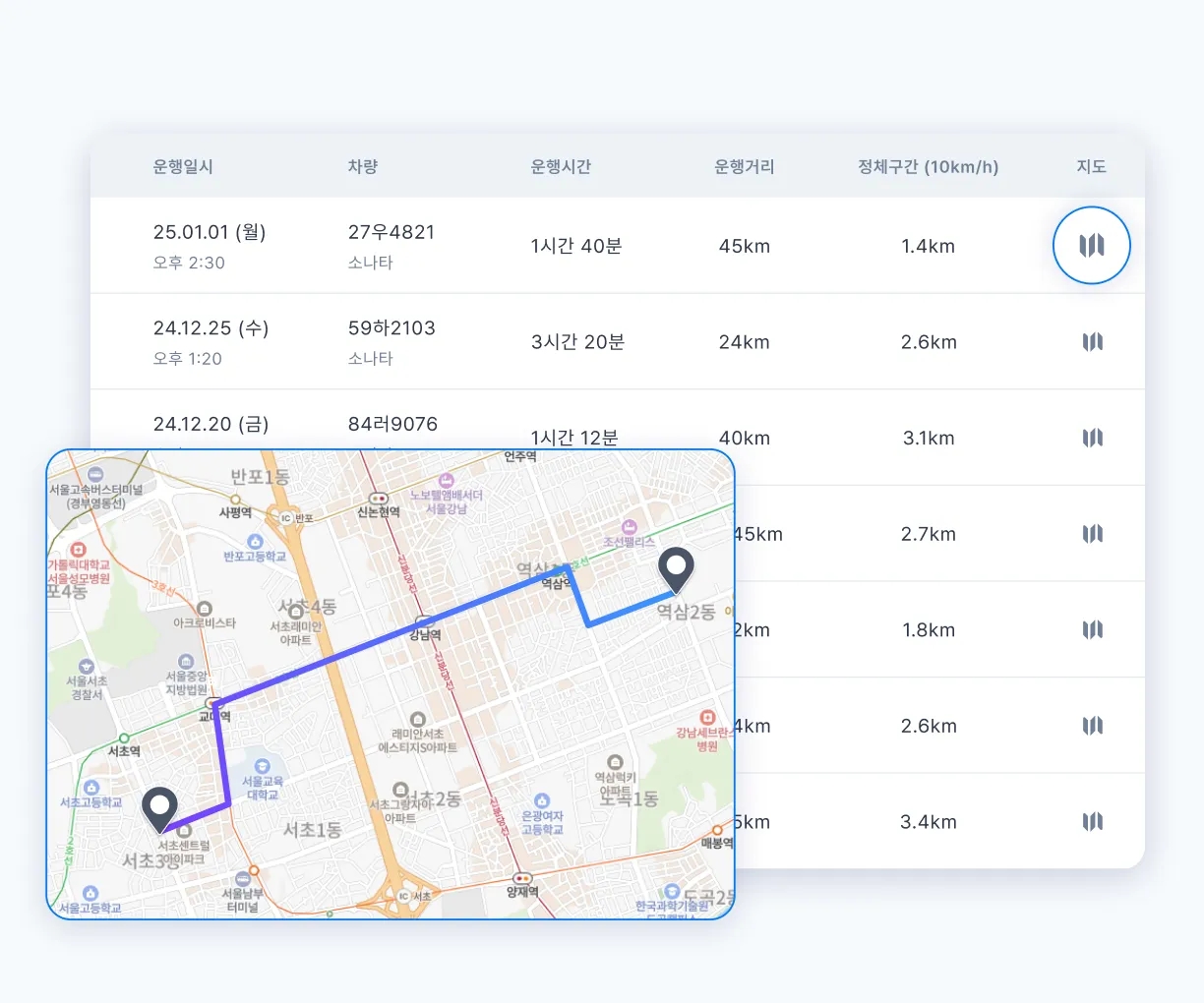
Task: Click the 아크로비스타 building marker
Action: click(205, 609)
